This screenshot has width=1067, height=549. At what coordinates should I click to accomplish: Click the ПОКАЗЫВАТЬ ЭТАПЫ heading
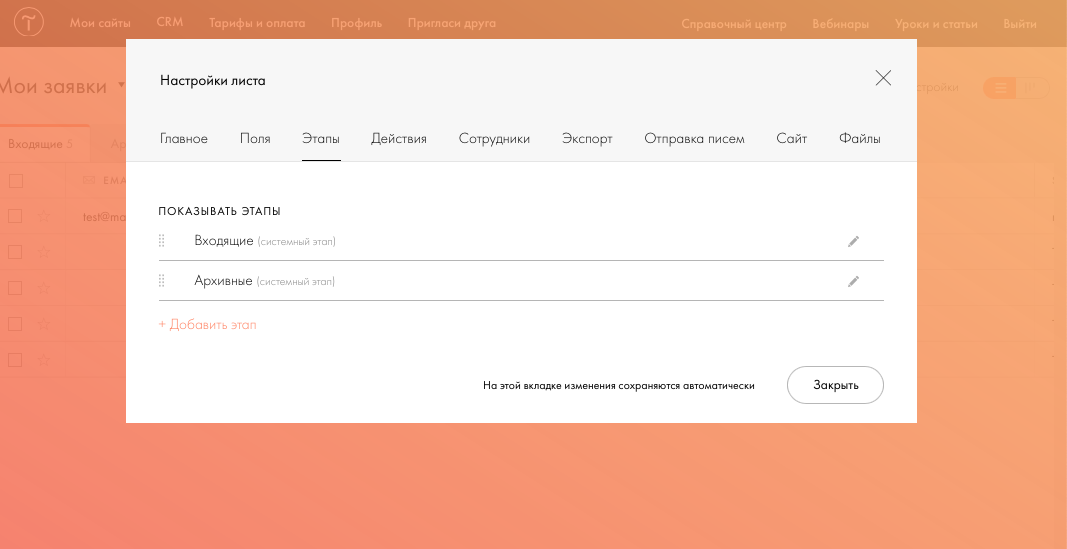point(220,212)
